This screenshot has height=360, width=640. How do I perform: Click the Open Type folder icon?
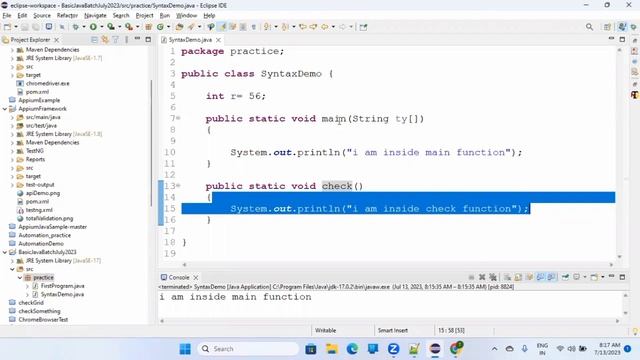179,27
